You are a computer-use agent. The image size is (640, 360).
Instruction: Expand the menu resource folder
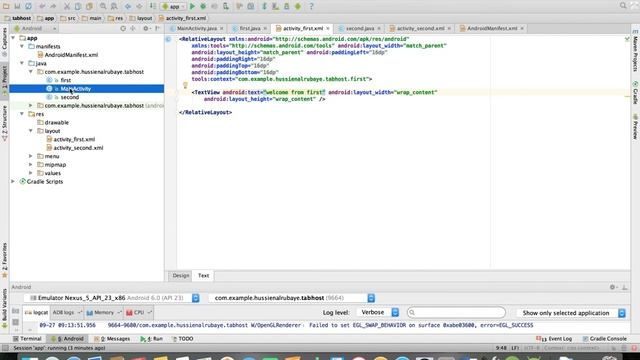click(x=31, y=156)
